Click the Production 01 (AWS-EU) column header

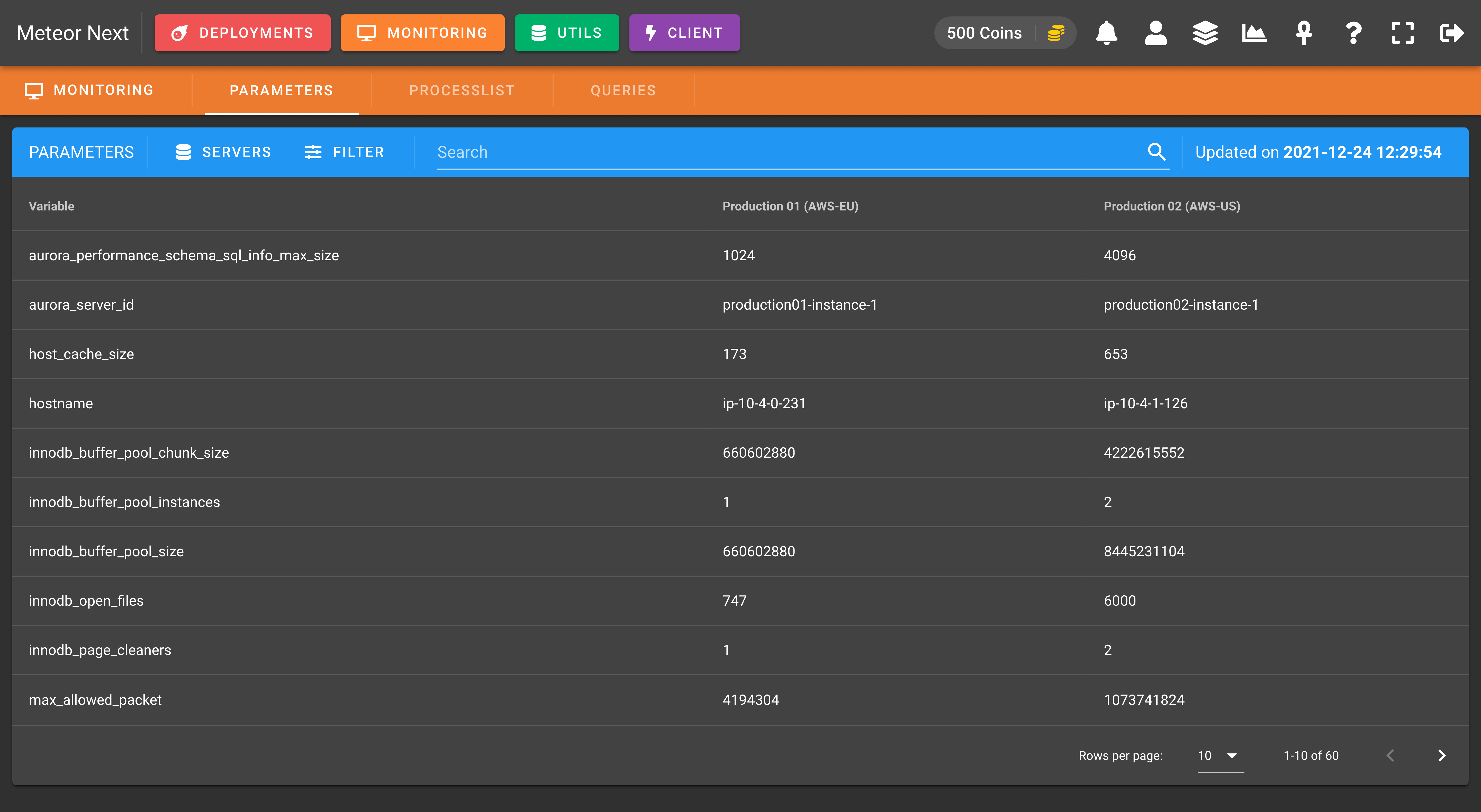pos(791,206)
